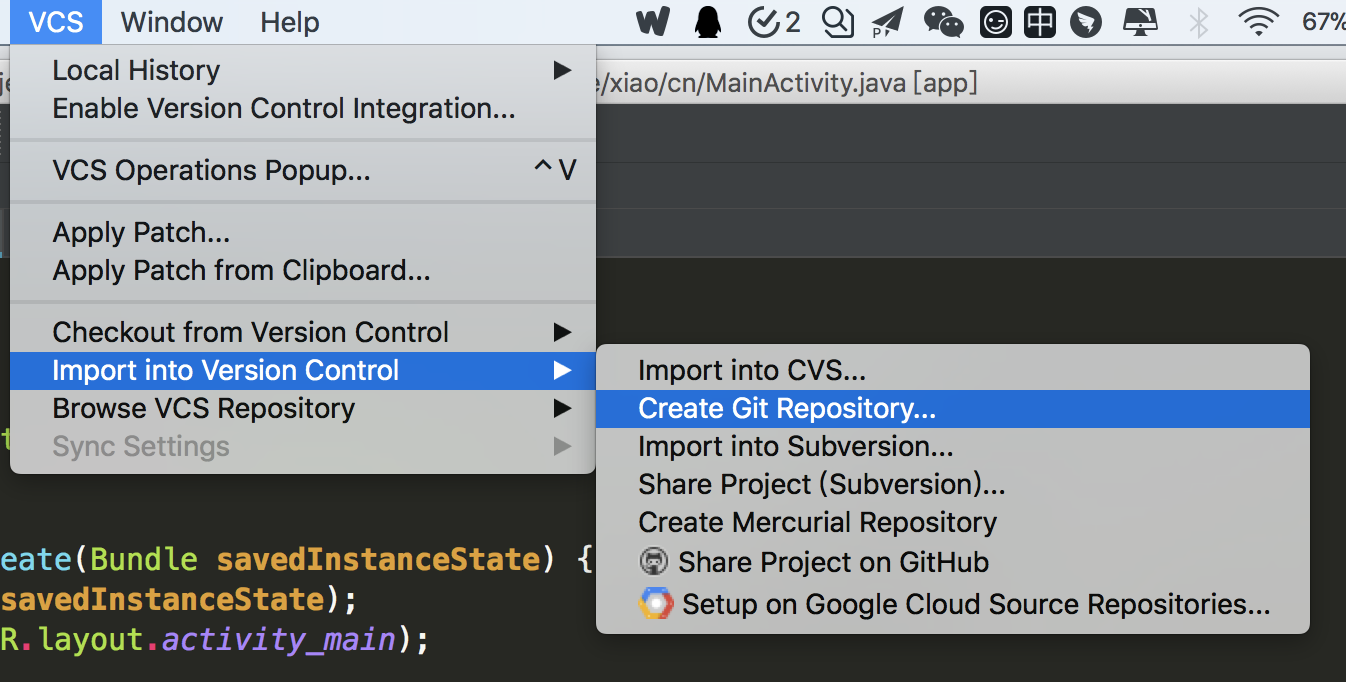1346x682 pixels.
Task: Switch the Chinese input method icon
Action: coord(1040,22)
